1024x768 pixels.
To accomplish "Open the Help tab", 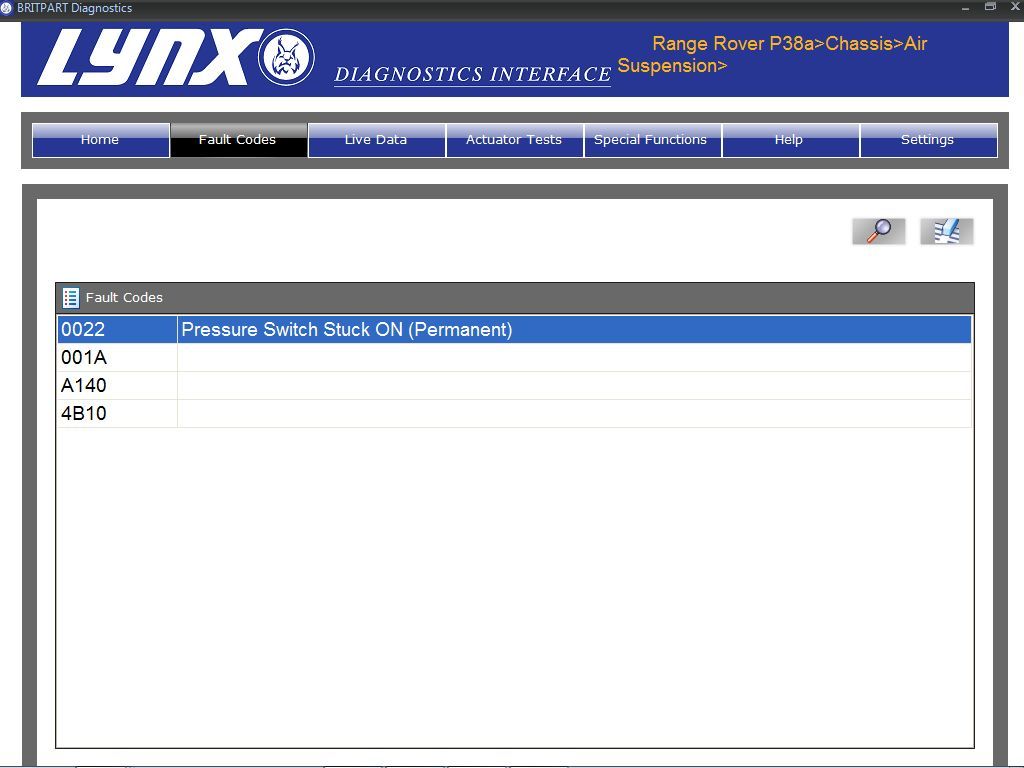I will coord(790,140).
